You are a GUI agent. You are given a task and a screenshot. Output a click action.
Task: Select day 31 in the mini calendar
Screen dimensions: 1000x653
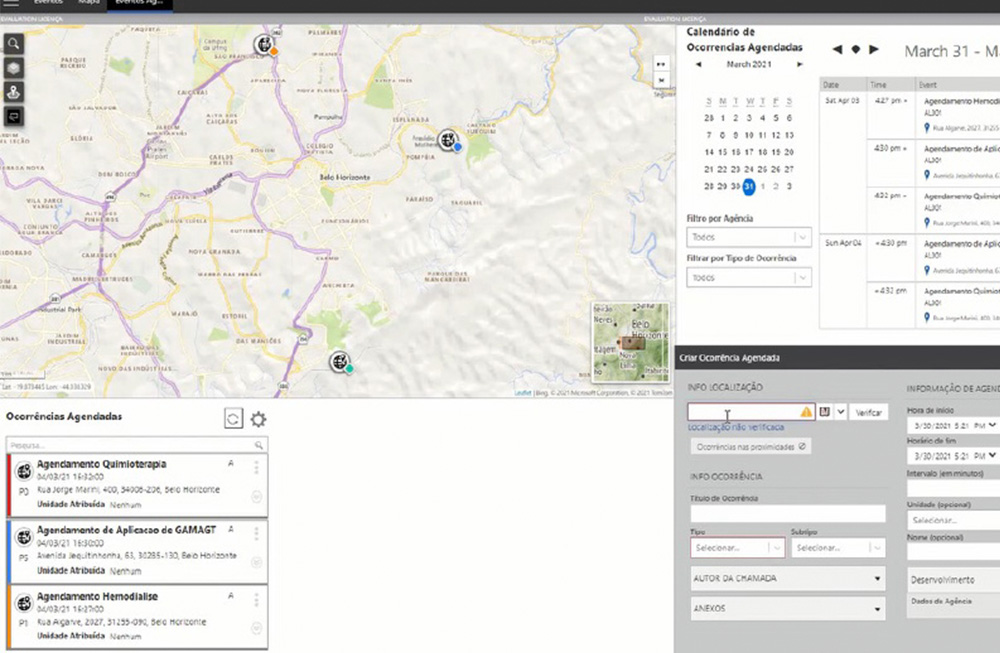point(749,186)
